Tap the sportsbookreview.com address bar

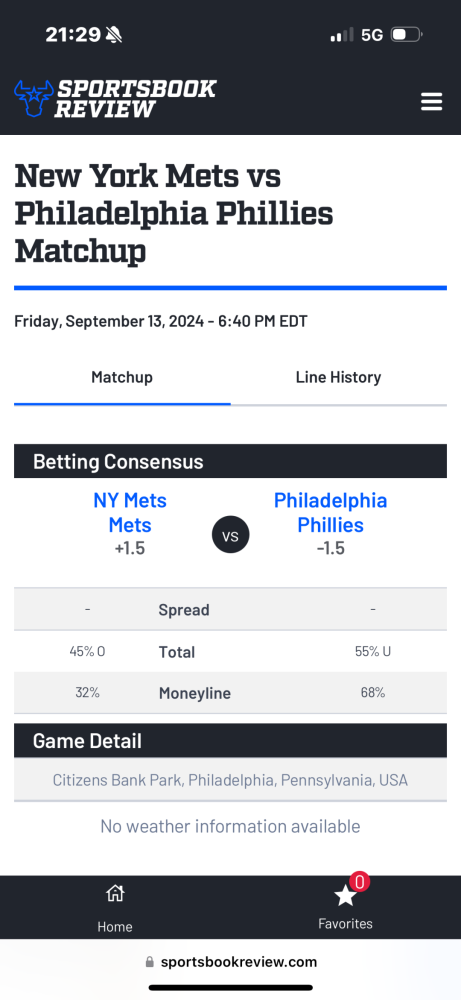[230, 962]
